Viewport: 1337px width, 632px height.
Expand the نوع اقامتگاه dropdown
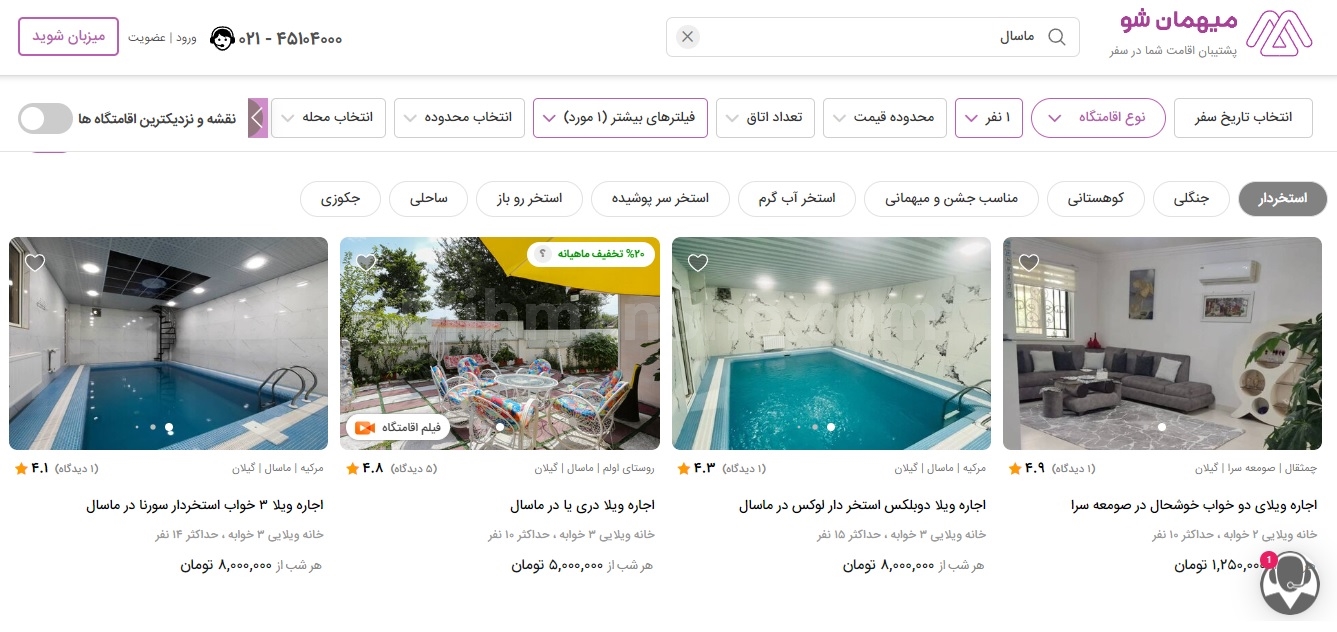(x=1098, y=118)
